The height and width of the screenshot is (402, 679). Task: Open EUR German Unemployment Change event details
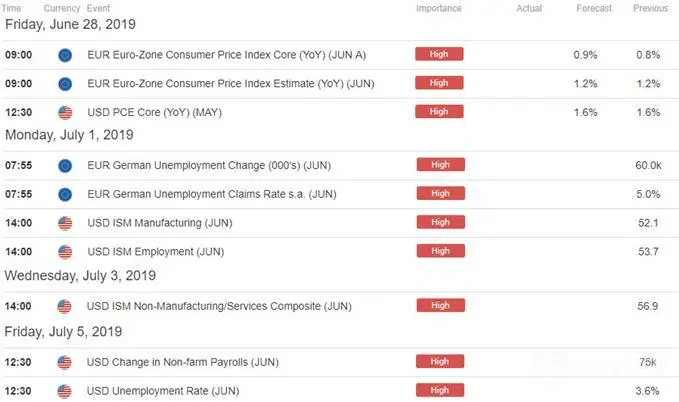point(209,165)
